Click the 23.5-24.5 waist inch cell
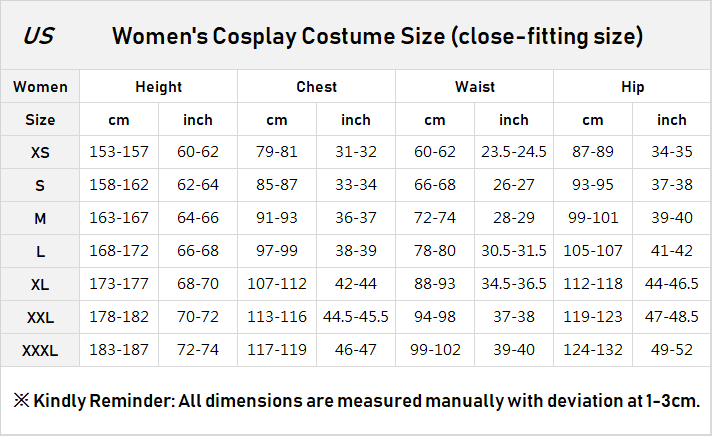The height and width of the screenshot is (436, 712). (514, 153)
